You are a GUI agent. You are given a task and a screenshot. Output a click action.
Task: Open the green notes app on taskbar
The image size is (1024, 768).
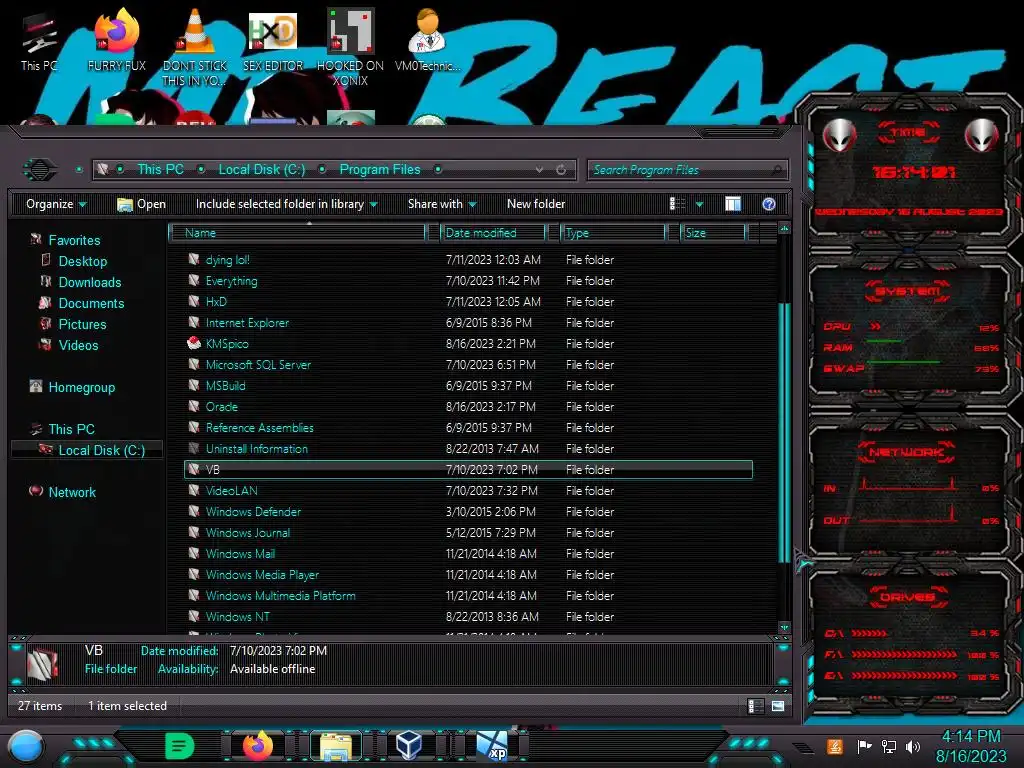coord(180,745)
